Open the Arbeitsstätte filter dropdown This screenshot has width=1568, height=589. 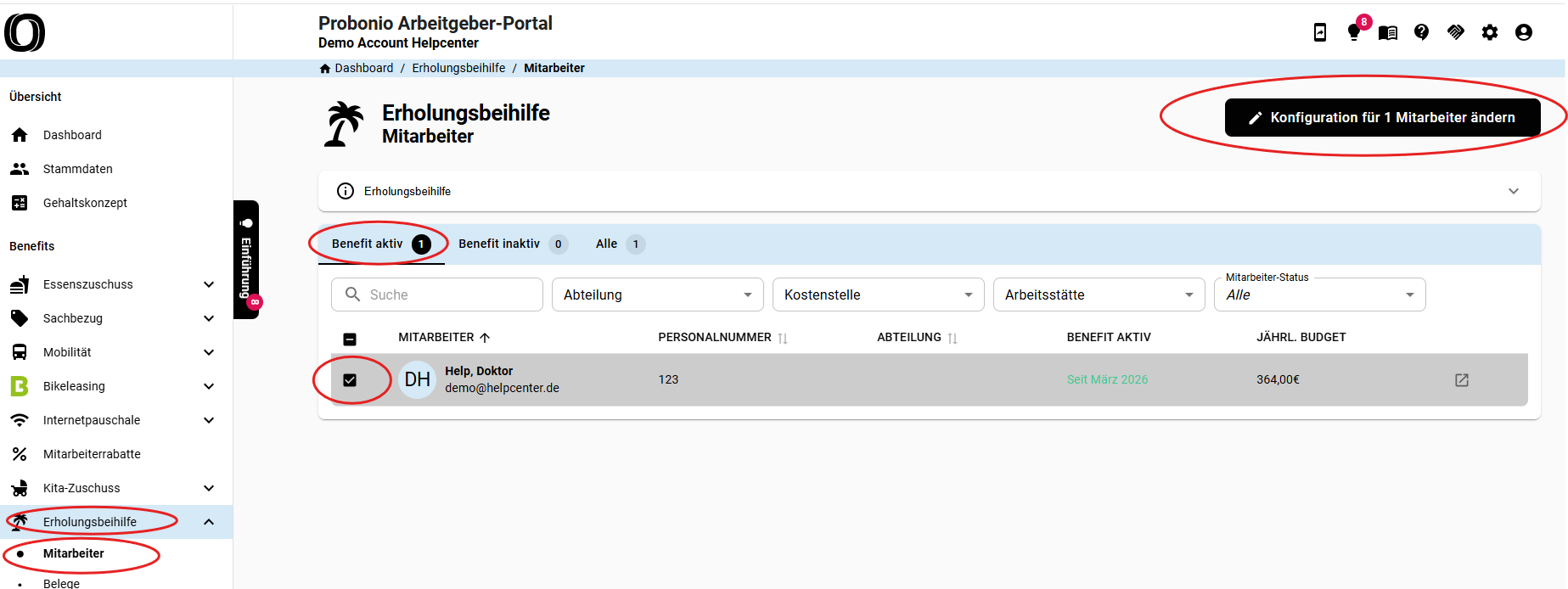(x=1099, y=294)
